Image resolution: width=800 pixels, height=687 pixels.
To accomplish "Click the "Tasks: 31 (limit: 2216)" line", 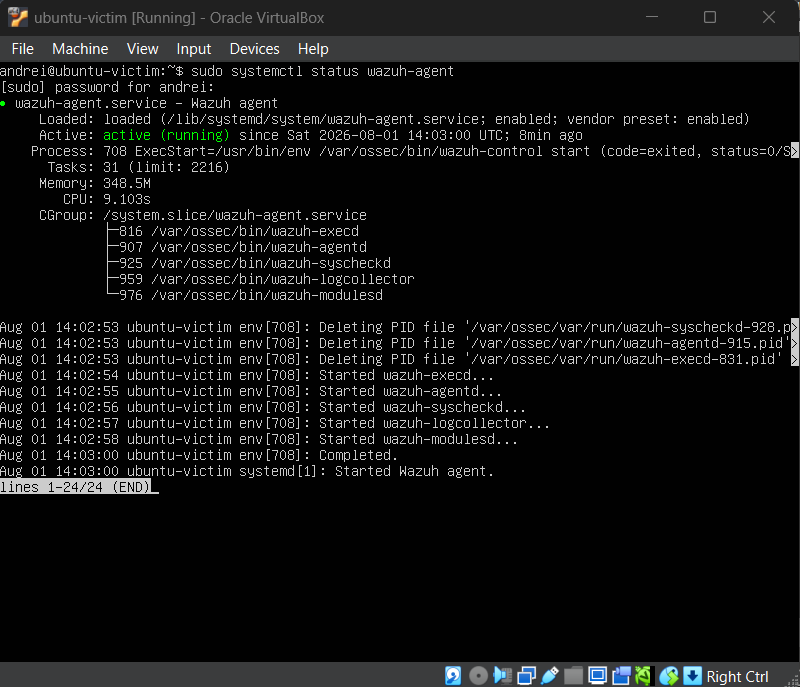I will pyautogui.click(x=138, y=167).
